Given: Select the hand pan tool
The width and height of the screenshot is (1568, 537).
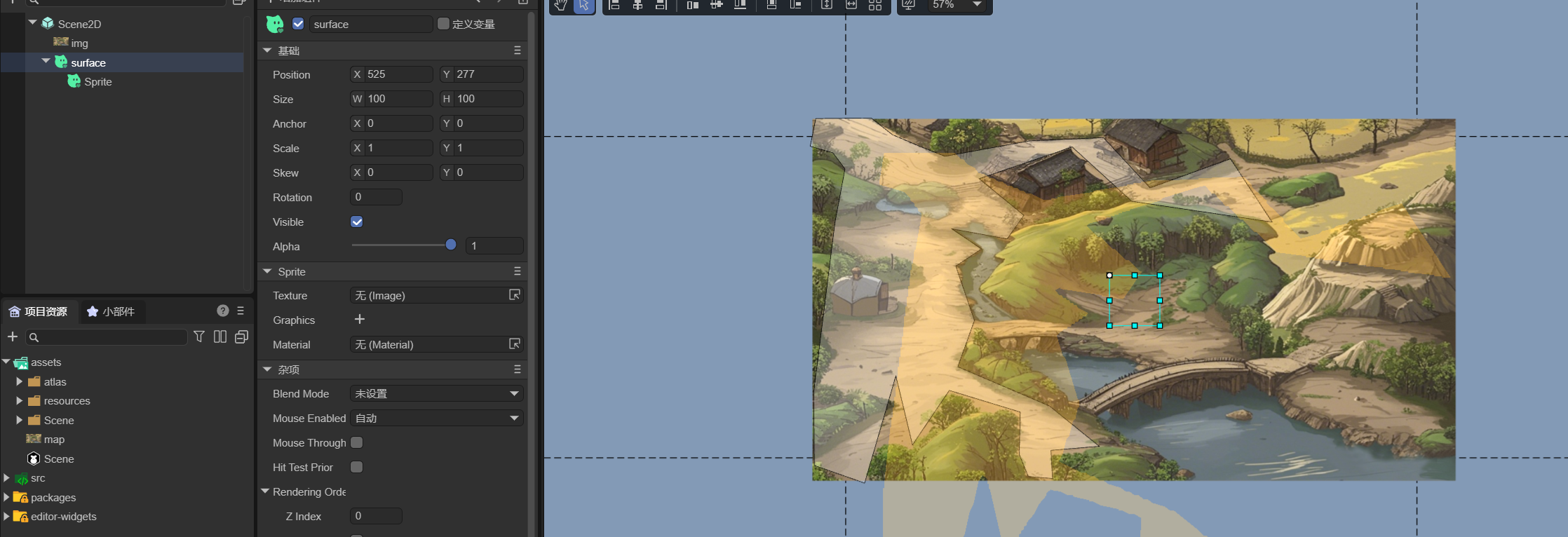Looking at the screenshot, I should pos(560,5).
